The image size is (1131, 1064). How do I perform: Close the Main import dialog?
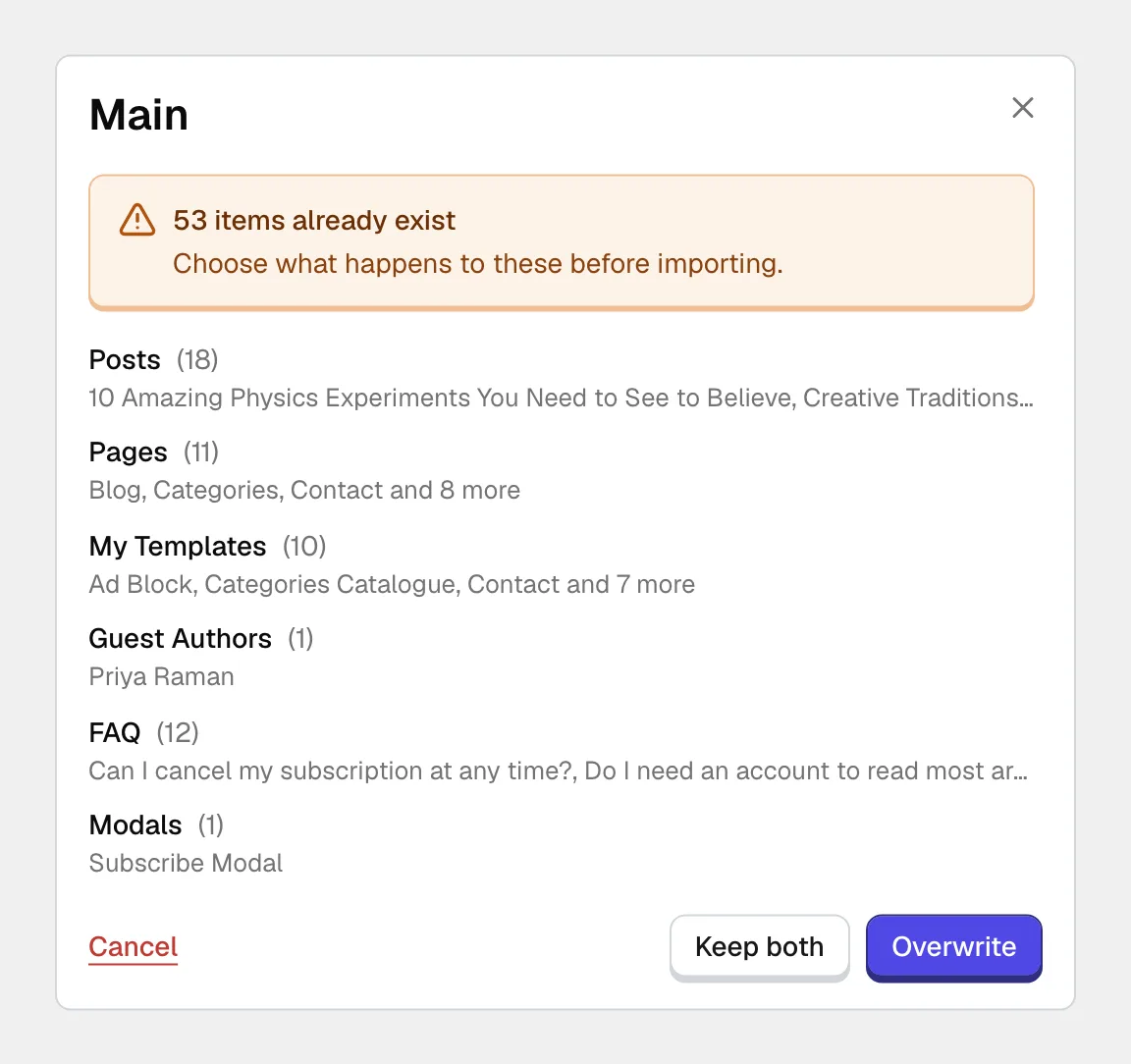1022,108
